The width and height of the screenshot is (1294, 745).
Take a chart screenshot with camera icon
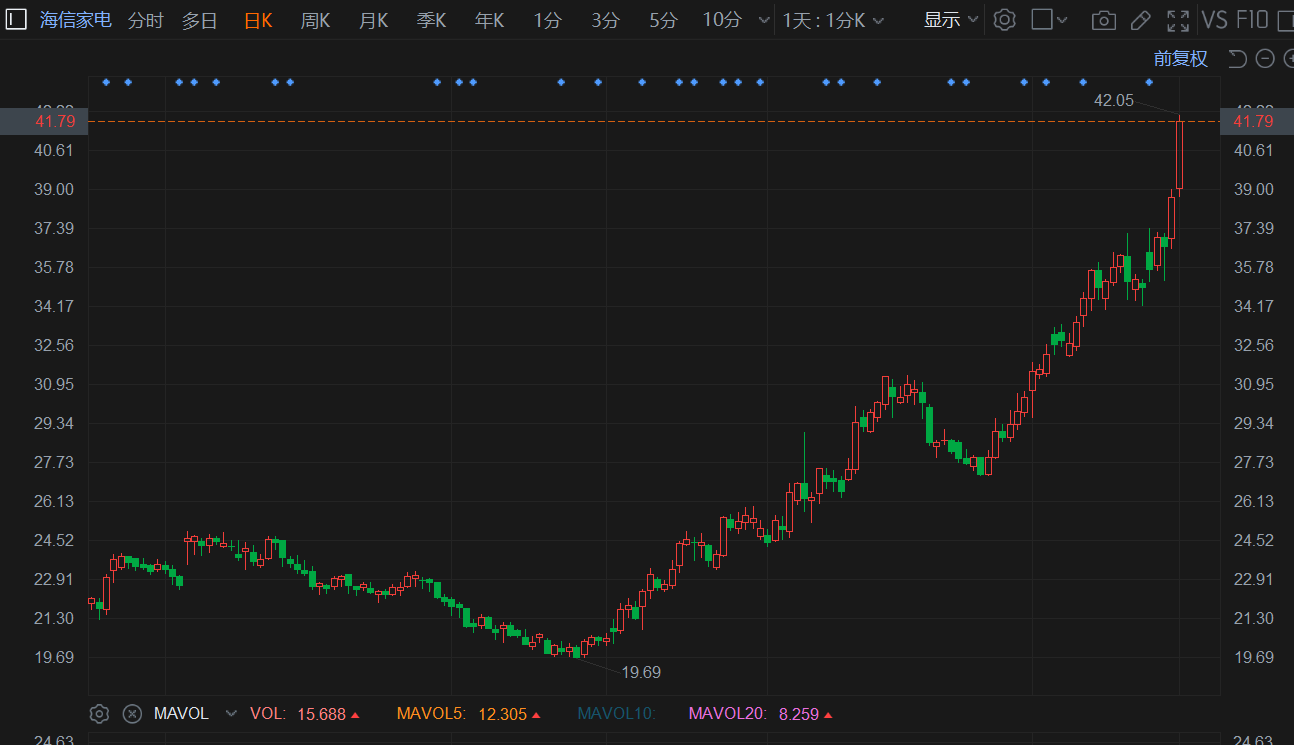[1103, 20]
